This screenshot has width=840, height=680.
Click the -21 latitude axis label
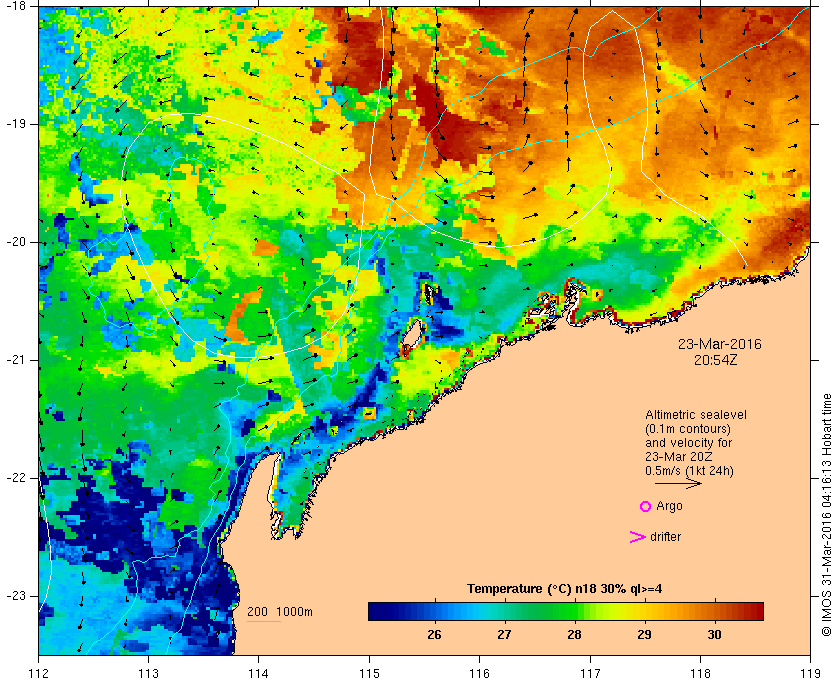click(x=17, y=360)
